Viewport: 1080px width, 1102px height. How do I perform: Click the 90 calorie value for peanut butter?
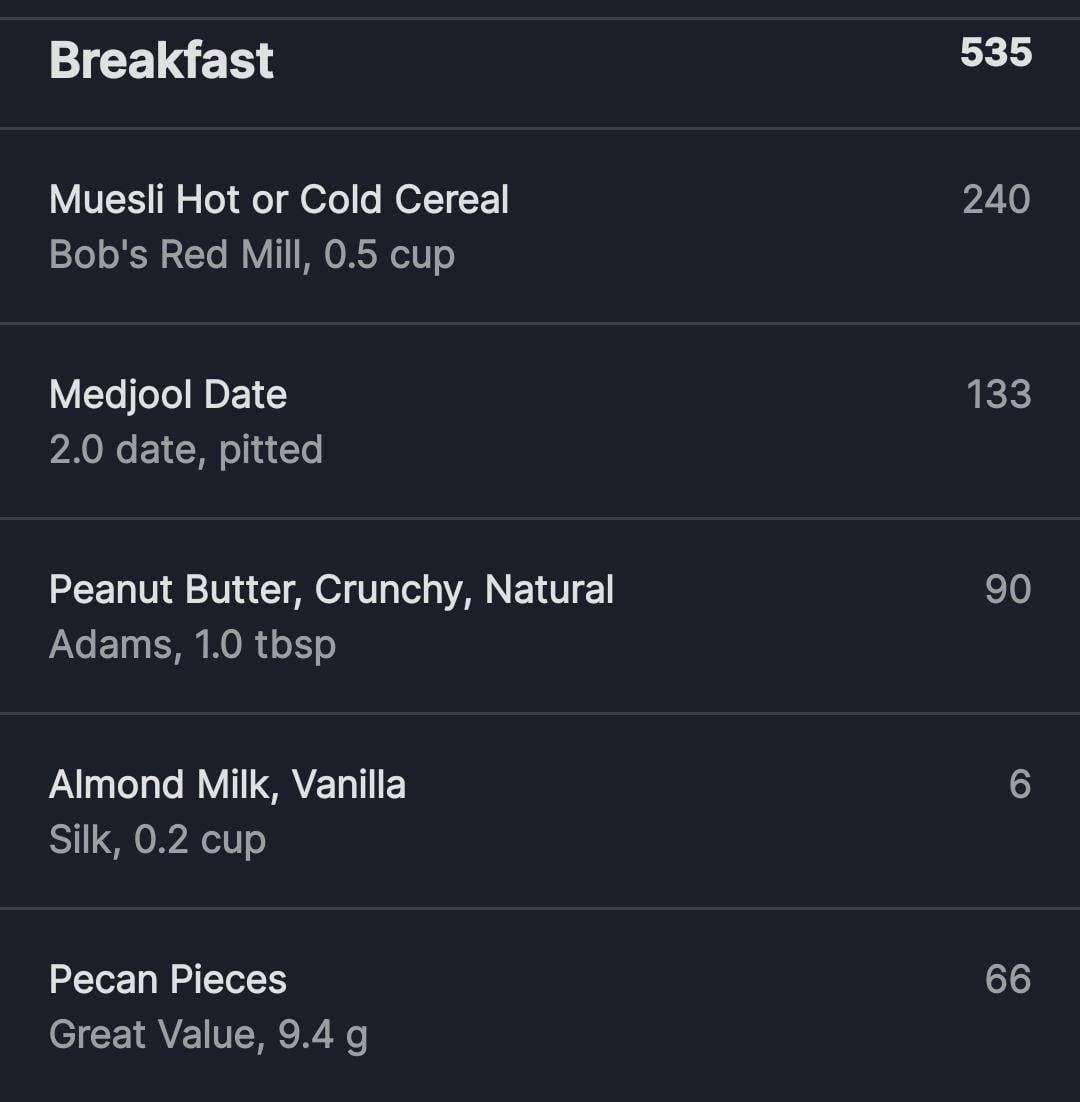pyautogui.click(x=1007, y=589)
